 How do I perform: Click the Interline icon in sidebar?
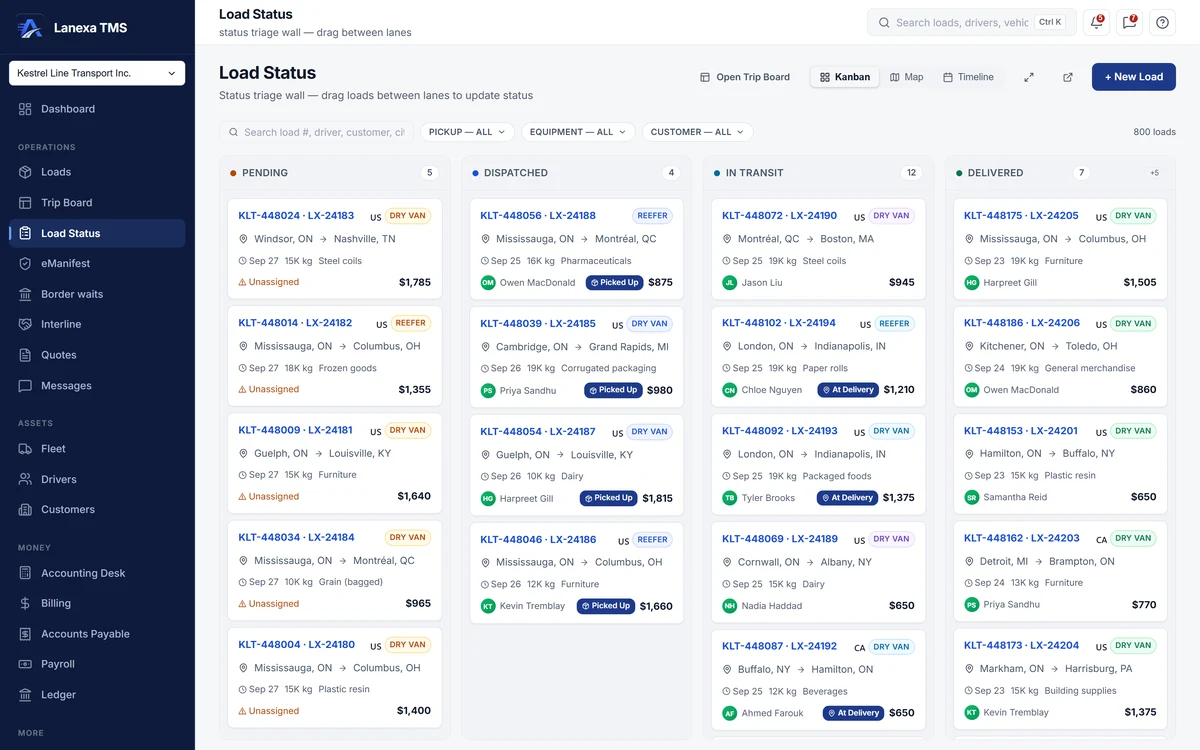click(x=25, y=325)
